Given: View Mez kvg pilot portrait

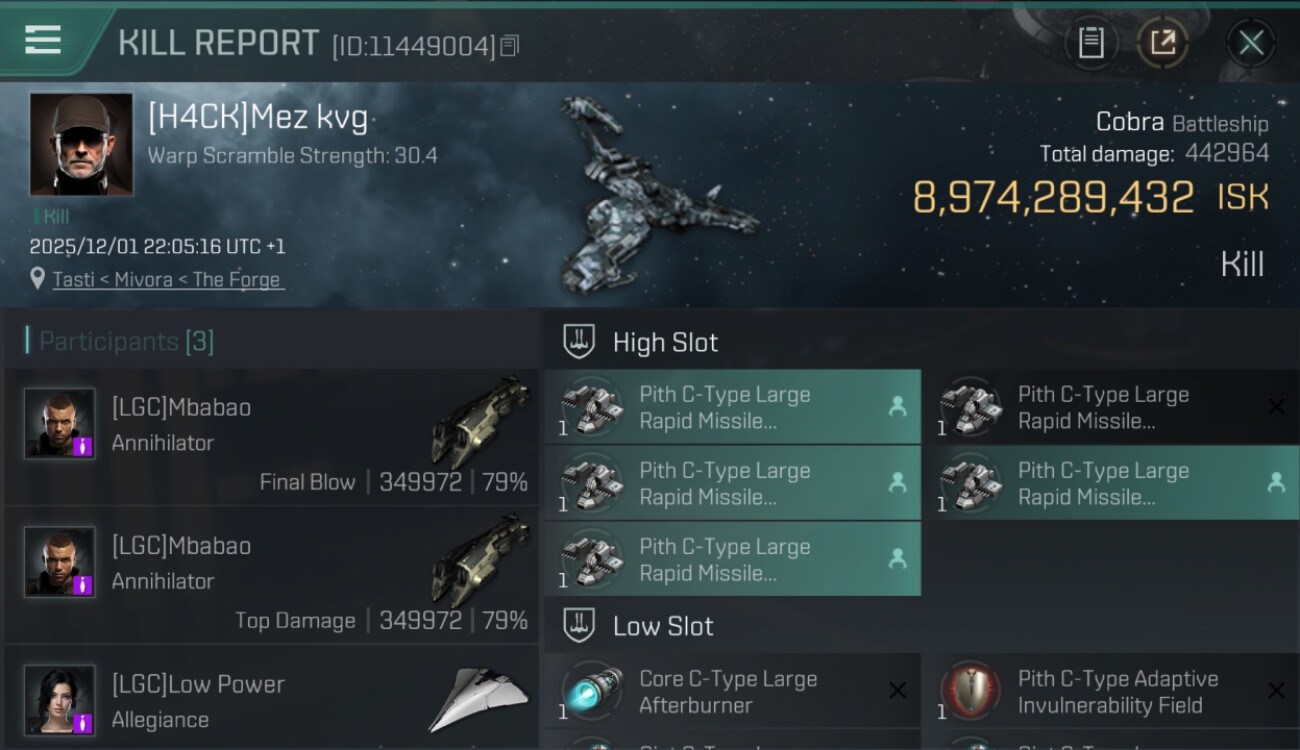Looking at the screenshot, I should [x=81, y=144].
